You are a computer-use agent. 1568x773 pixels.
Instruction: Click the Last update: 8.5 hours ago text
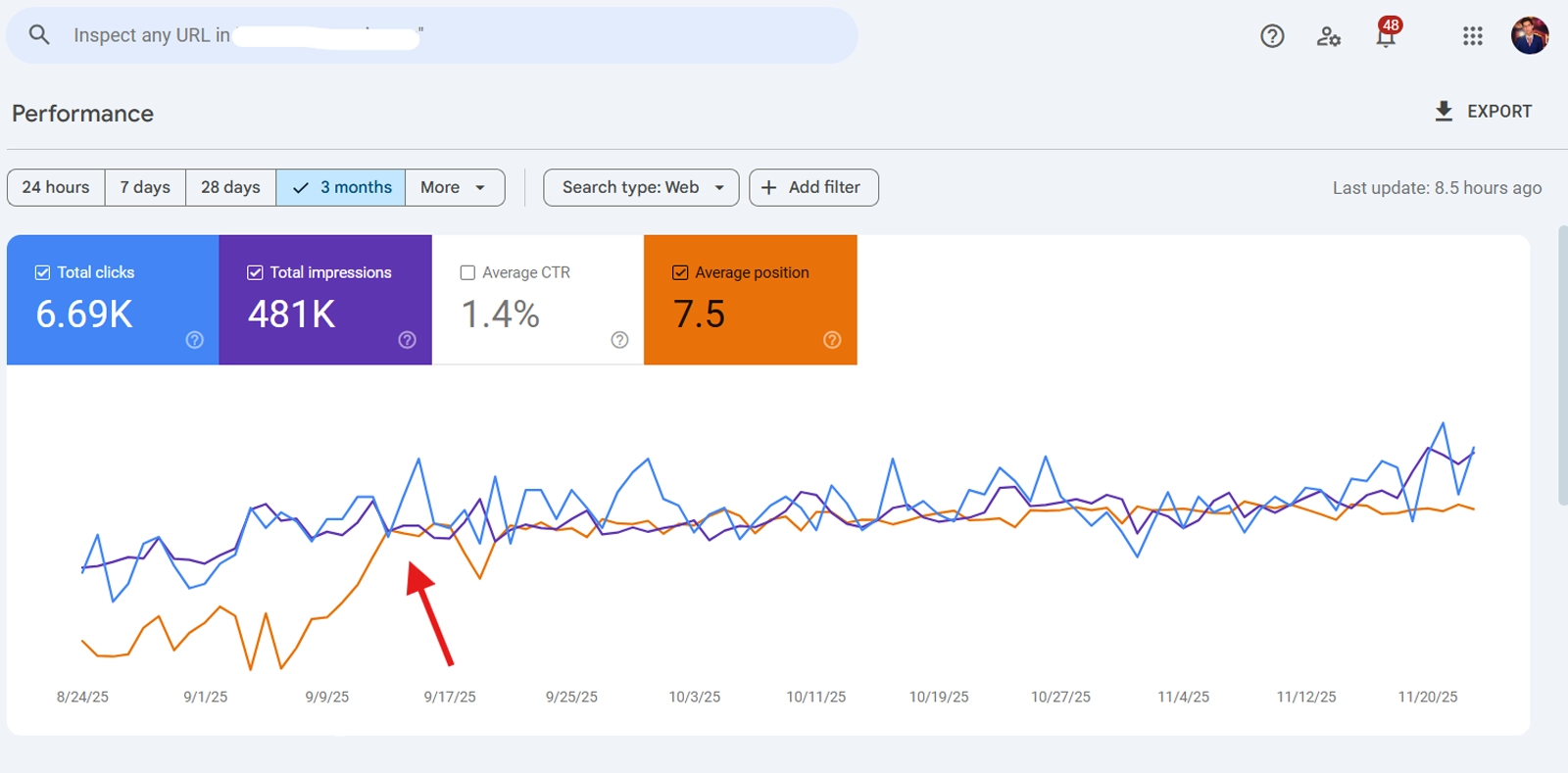tap(1437, 188)
